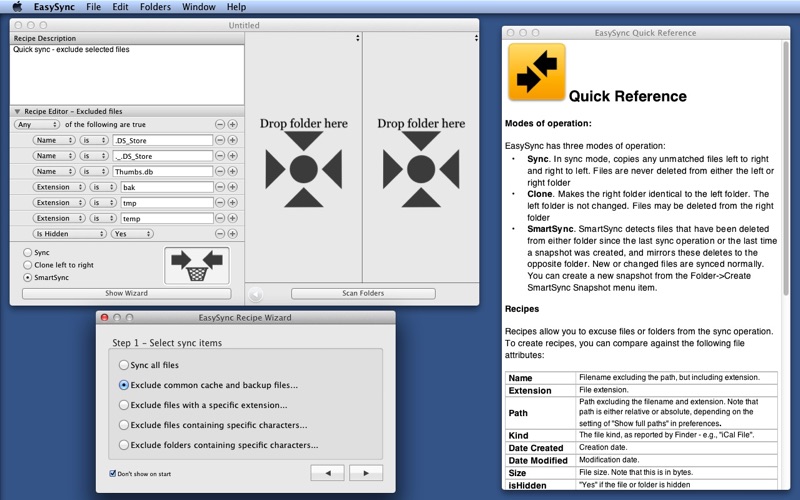Click the Thumbs.db value field
This screenshot has height=500, width=800.
click(x=163, y=171)
